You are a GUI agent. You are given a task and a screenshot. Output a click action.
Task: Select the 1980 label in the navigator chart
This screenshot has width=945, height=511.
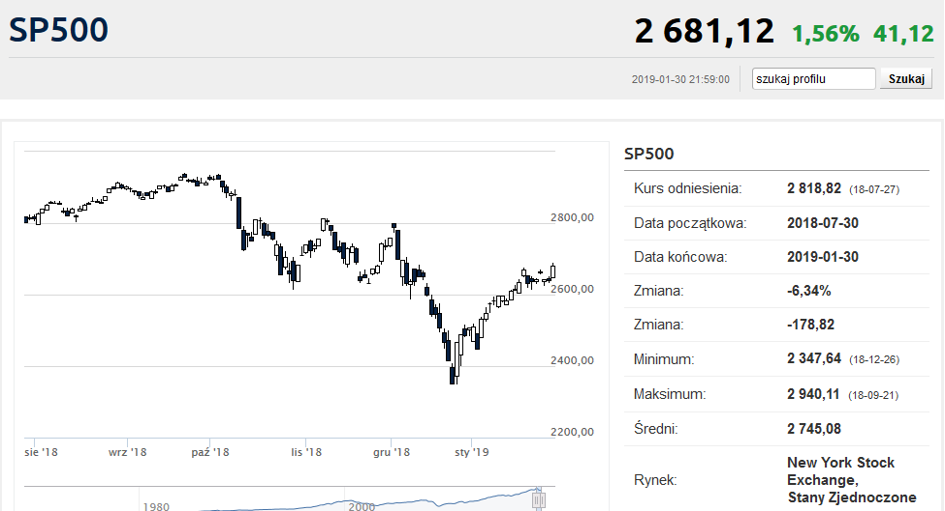click(x=156, y=506)
